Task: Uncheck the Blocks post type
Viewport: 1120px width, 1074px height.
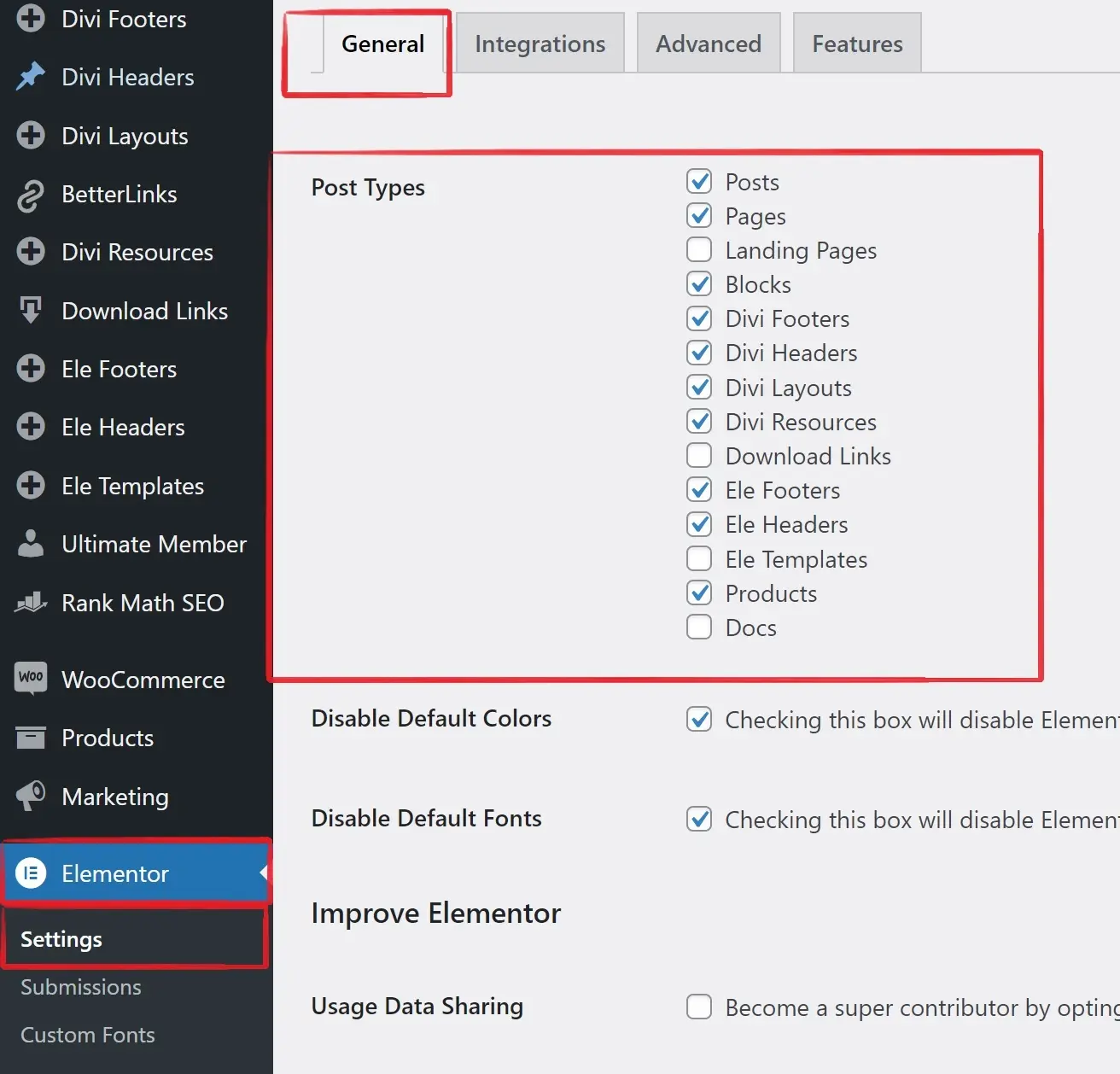Action: coord(699,283)
